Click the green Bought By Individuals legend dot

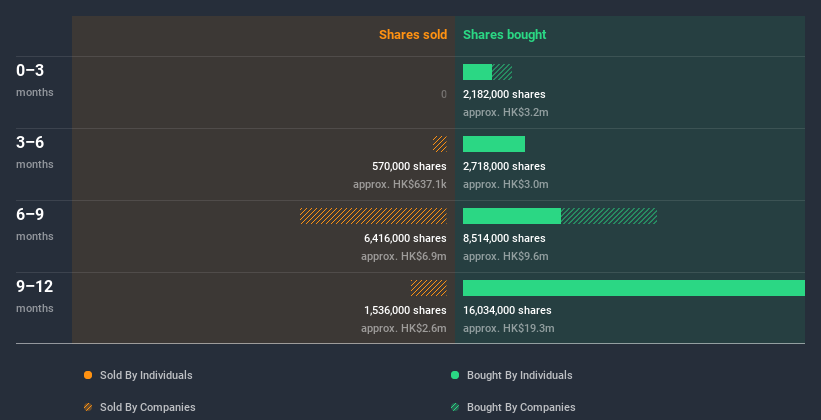455,375
